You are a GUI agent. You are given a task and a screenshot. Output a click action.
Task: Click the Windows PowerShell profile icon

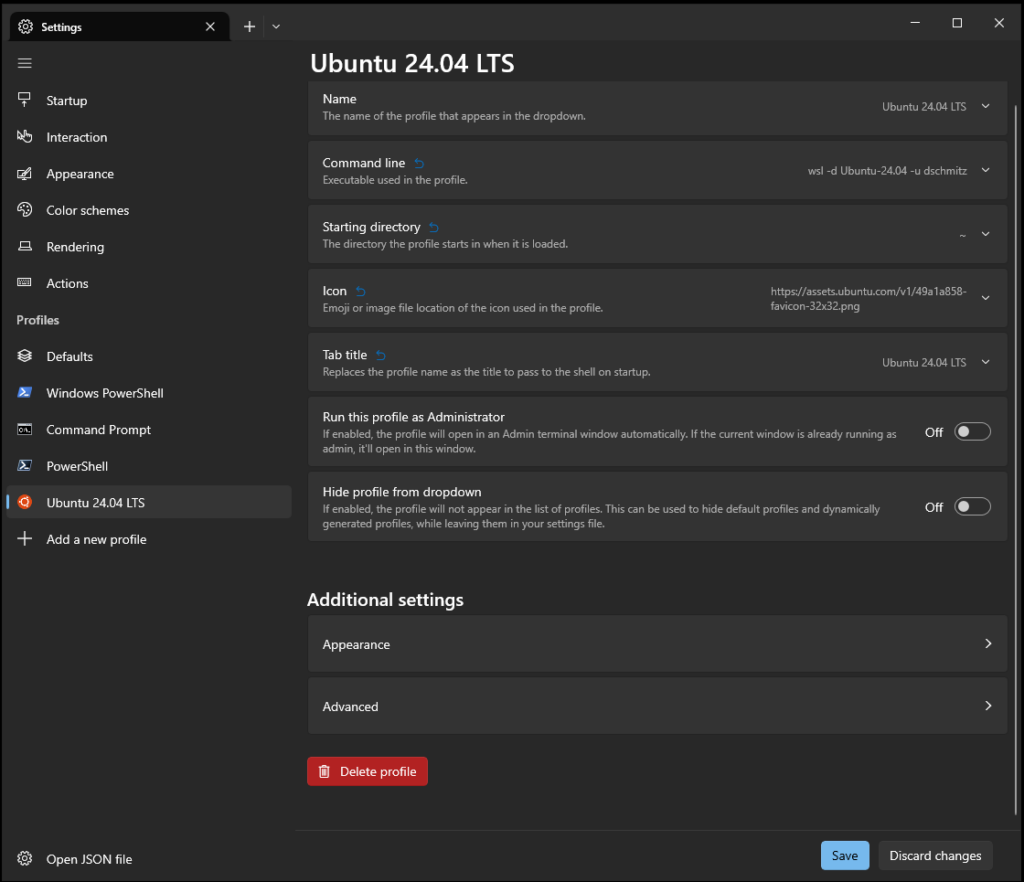coord(25,392)
